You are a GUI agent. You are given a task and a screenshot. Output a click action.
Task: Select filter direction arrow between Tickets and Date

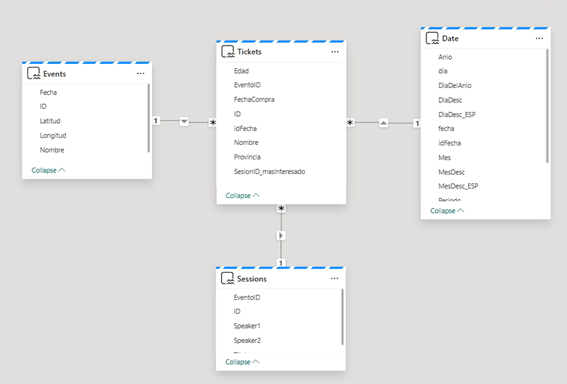pyautogui.click(x=383, y=123)
